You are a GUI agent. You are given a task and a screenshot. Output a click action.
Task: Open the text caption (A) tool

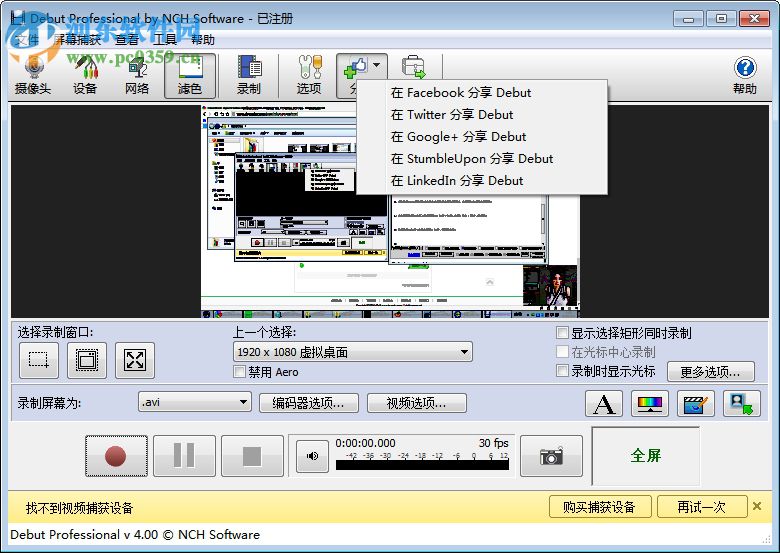click(604, 403)
